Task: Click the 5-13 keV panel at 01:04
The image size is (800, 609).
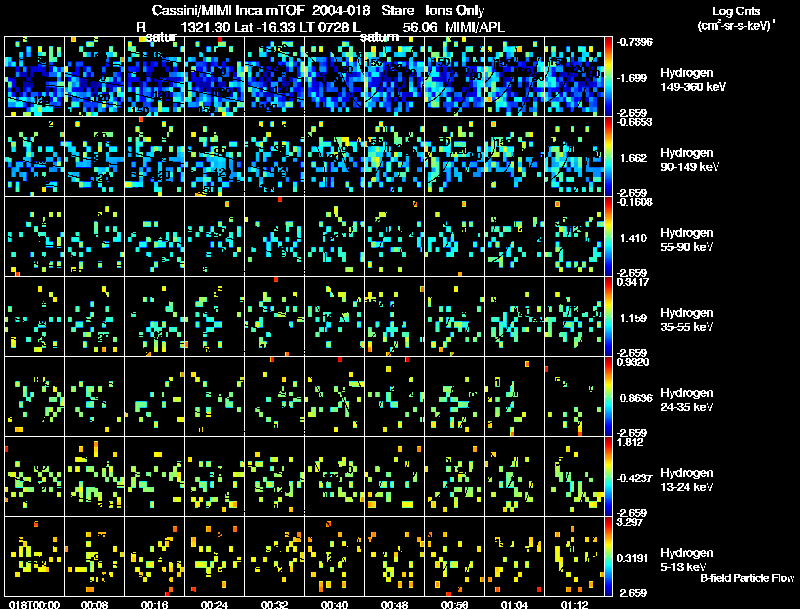Action: pos(514,557)
